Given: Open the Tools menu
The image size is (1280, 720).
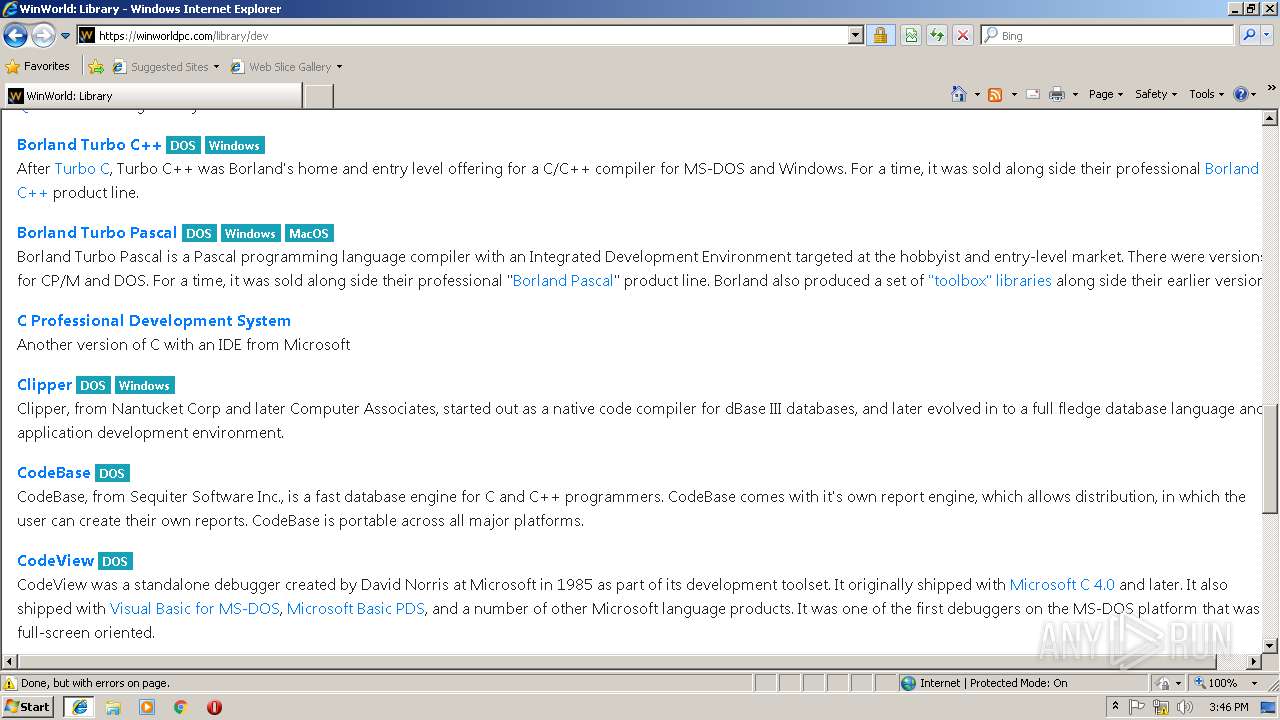Looking at the screenshot, I should [x=1207, y=94].
